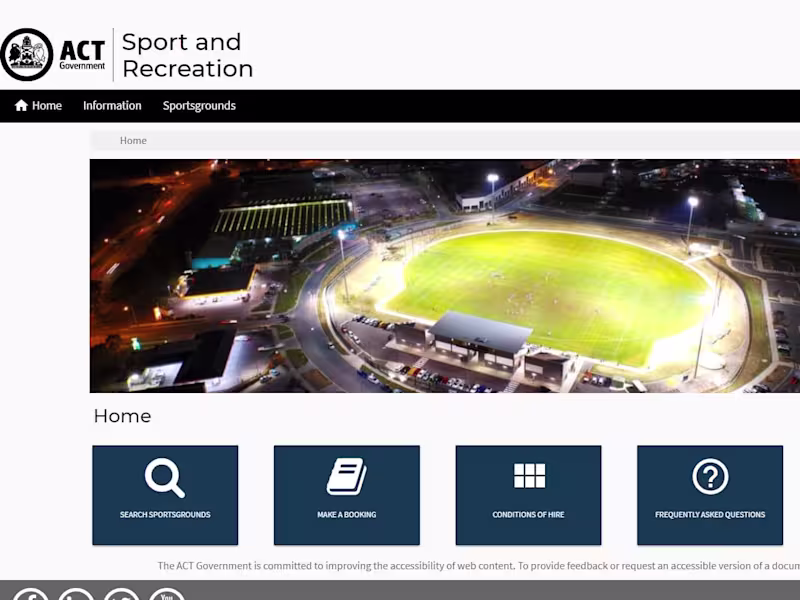This screenshot has height=600, width=800.
Task: Open Frequently Asked Questions label
Action: [710, 514]
